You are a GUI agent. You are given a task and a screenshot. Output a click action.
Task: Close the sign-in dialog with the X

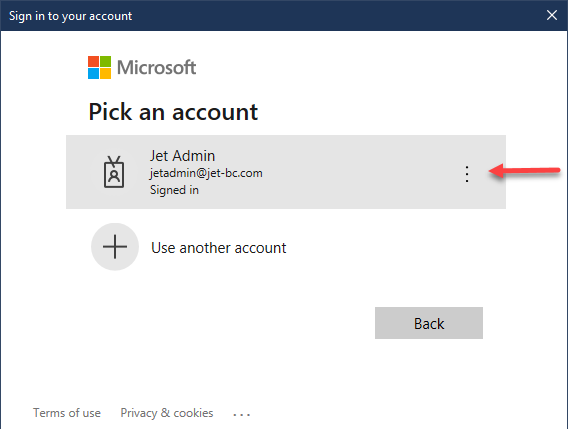pyautogui.click(x=552, y=15)
